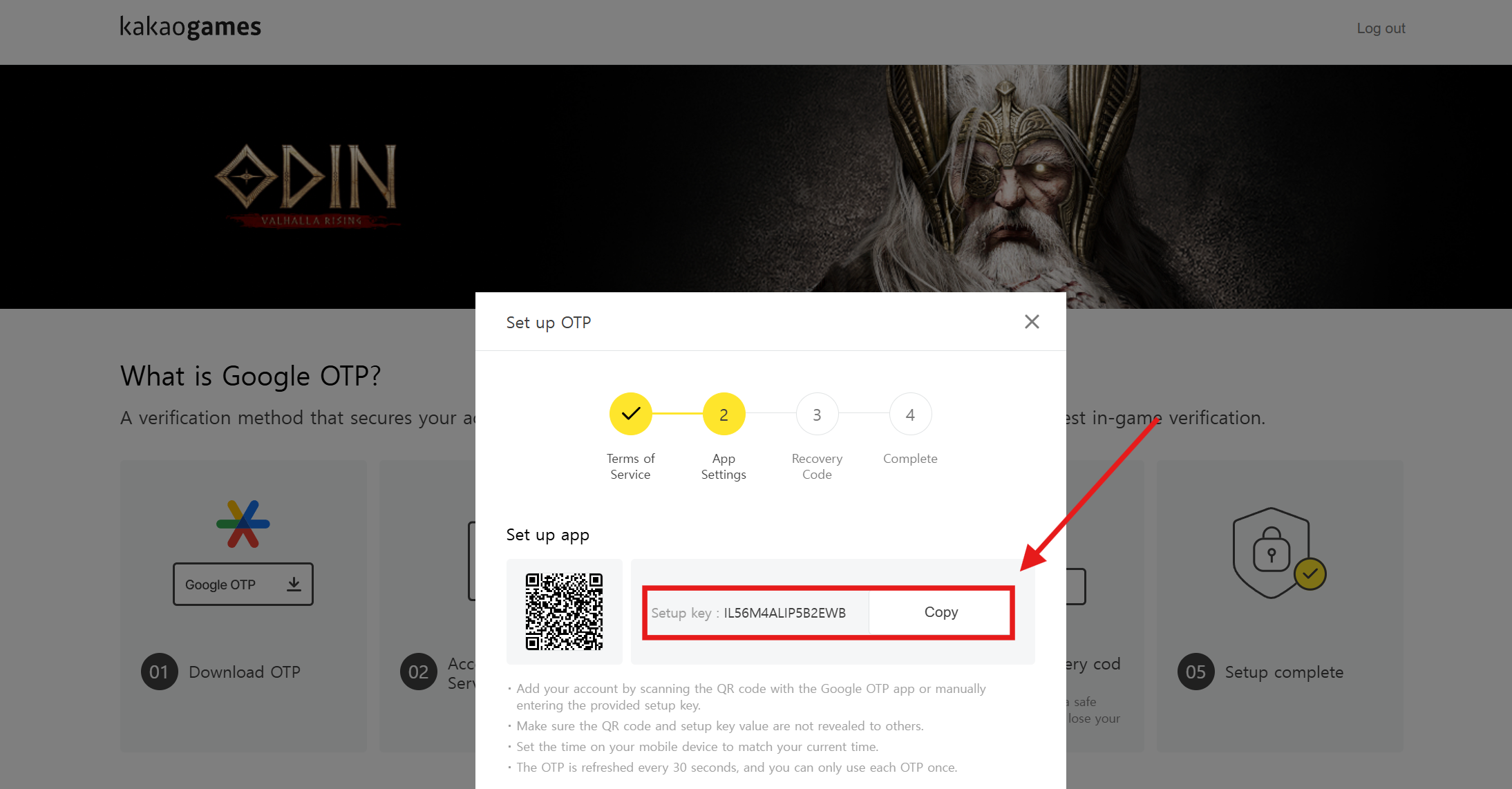This screenshot has height=789, width=1512.
Task: Click note about scanning QR code
Action: click(x=750, y=696)
